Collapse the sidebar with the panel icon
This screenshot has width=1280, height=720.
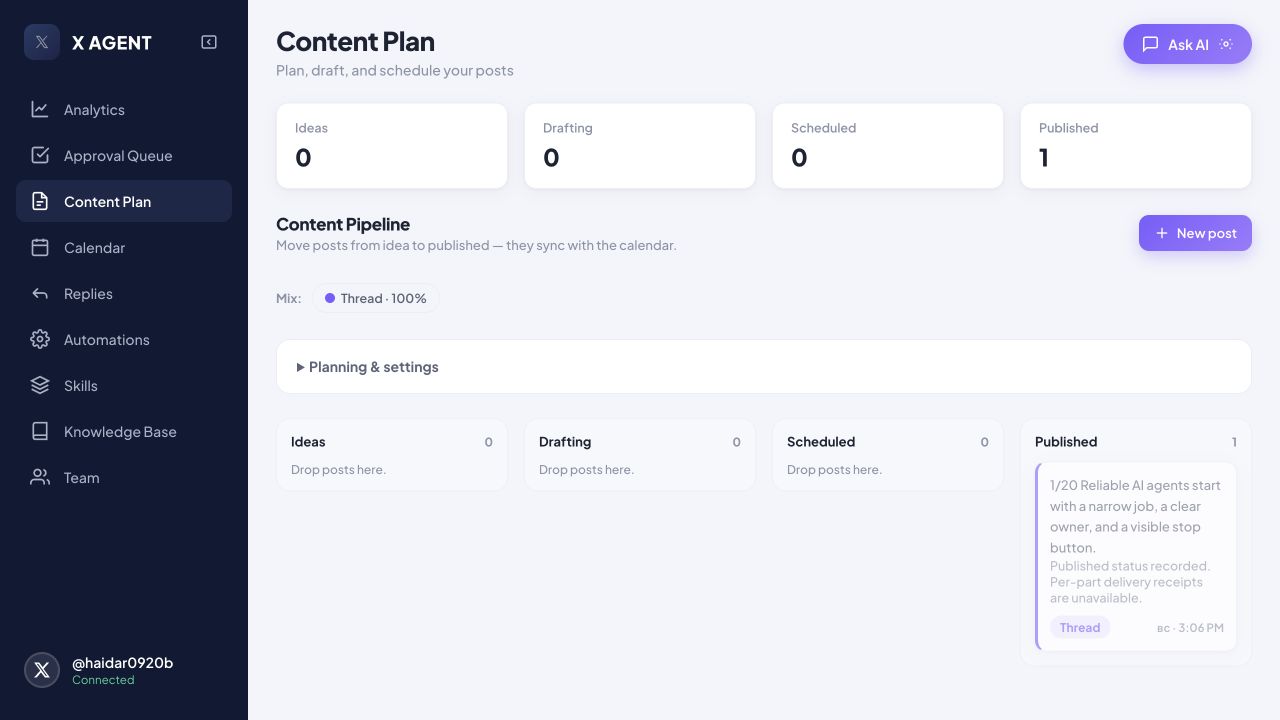coord(209,42)
